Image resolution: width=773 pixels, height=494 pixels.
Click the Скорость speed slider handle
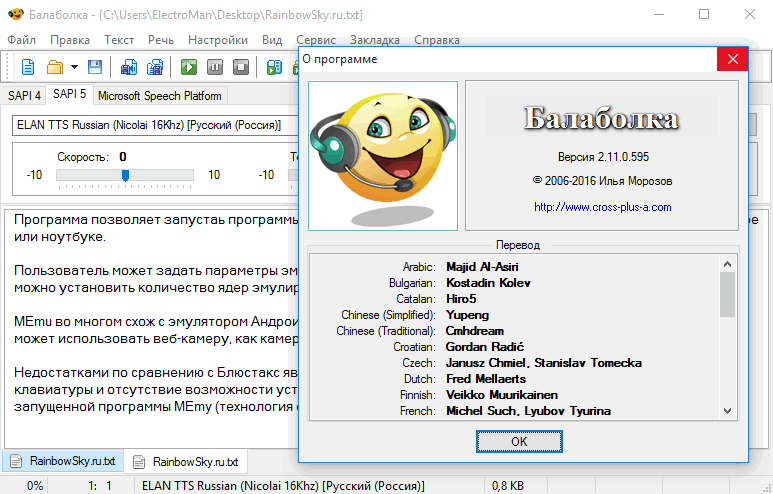pyautogui.click(x=125, y=175)
